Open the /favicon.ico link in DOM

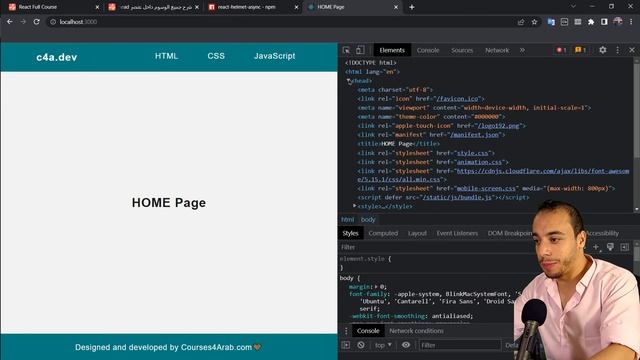coord(457,99)
